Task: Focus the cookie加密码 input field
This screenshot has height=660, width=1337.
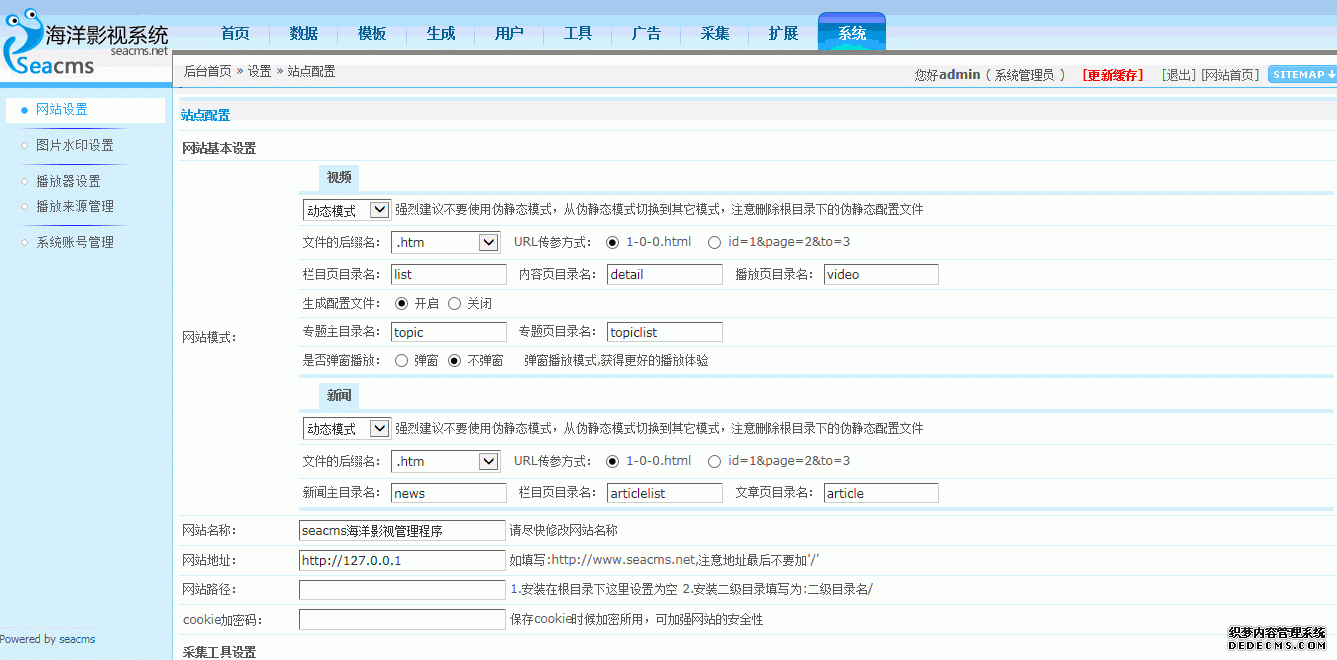Action: 402,620
